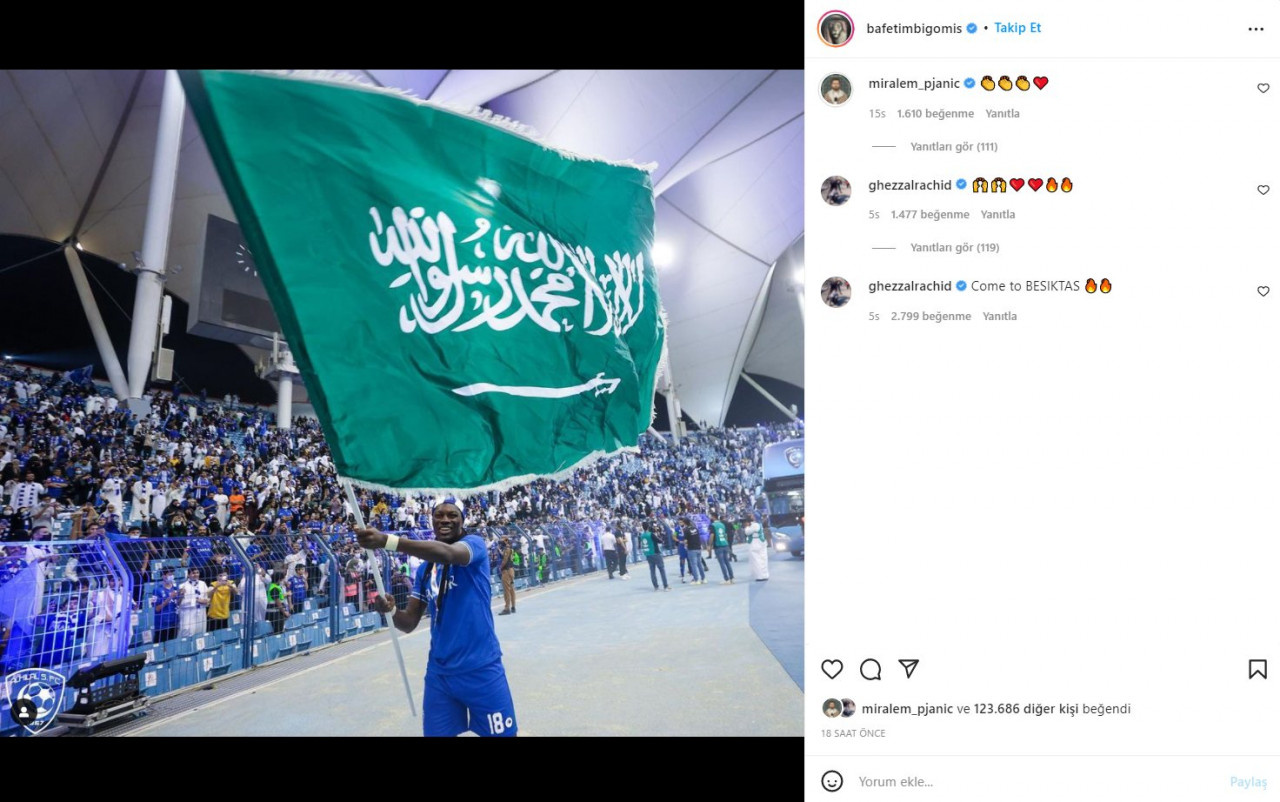Like the "Come to BESIKTAS" comment

(1263, 291)
